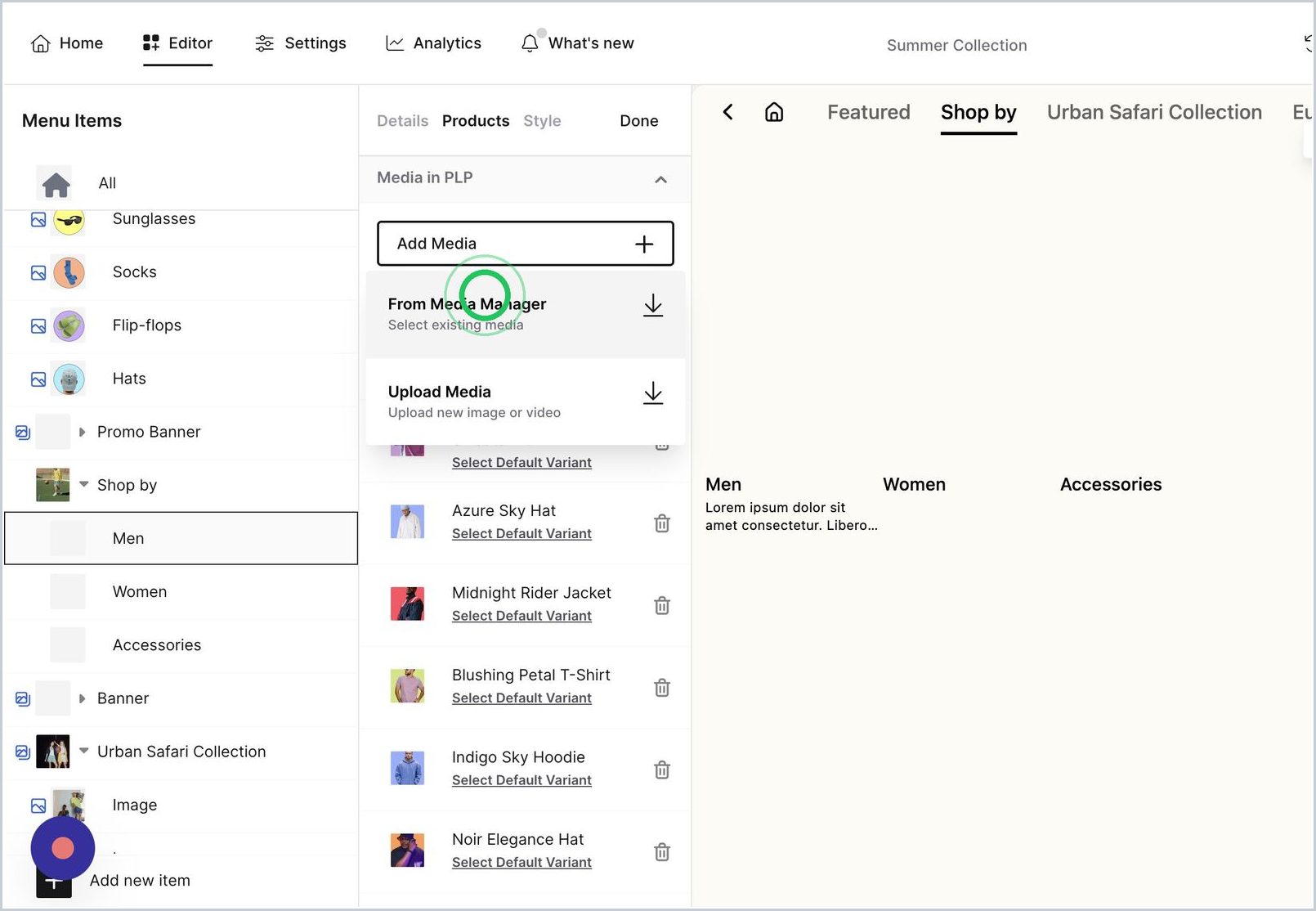Click the Add Media plus button
The height and width of the screenshot is (911, 1316).
pyautogui.click(x=643, y=244)
